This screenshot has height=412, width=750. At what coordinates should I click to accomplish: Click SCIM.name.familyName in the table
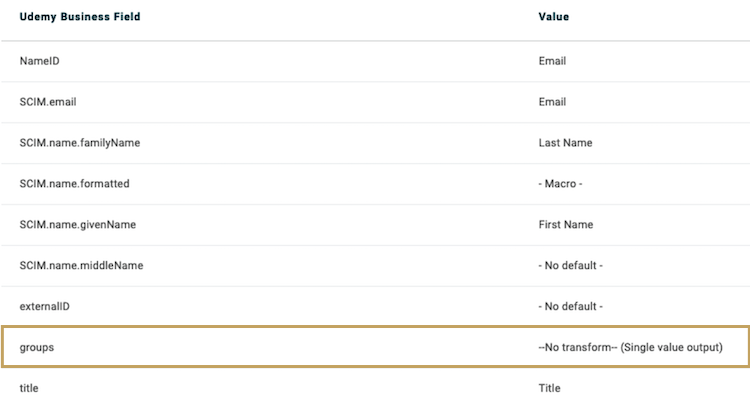[x=79, y=143]
